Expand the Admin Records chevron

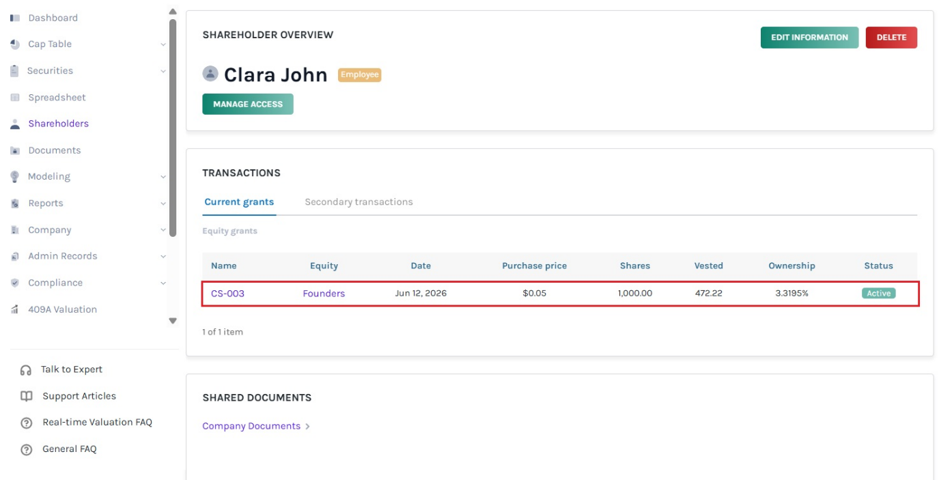tap(163, 257)
